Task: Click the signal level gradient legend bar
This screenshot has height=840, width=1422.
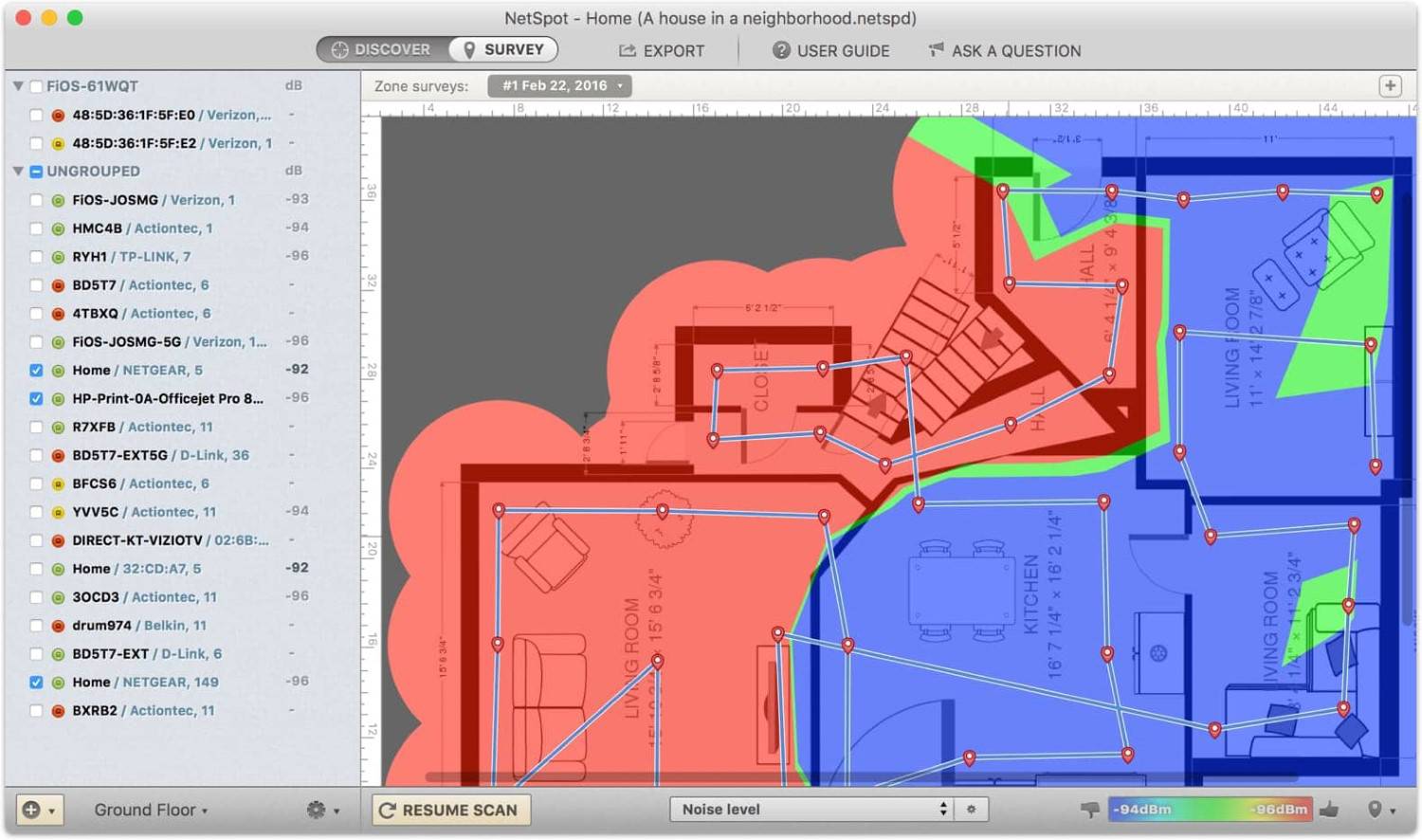Action: pos(1210,810)
